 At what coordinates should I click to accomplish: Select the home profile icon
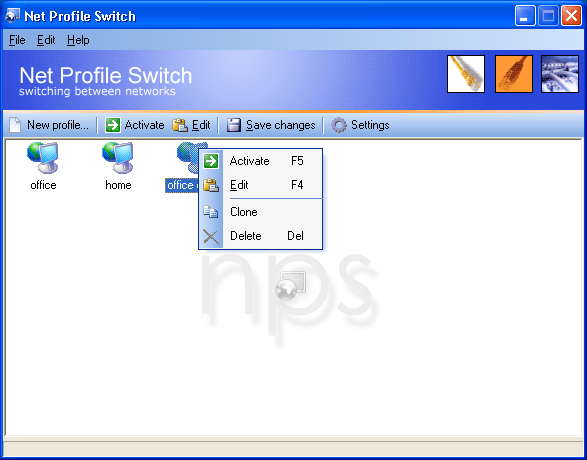coord(118,158)
